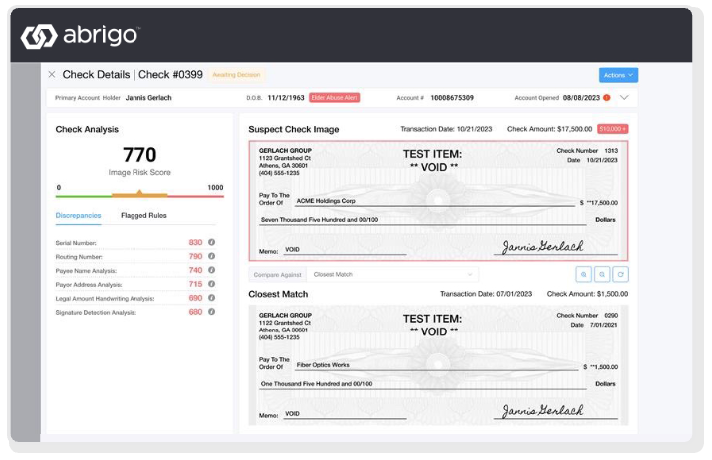This screenshot has width=712, height=460.
Task: Click routing number score 790
Action: click(195, 256)
